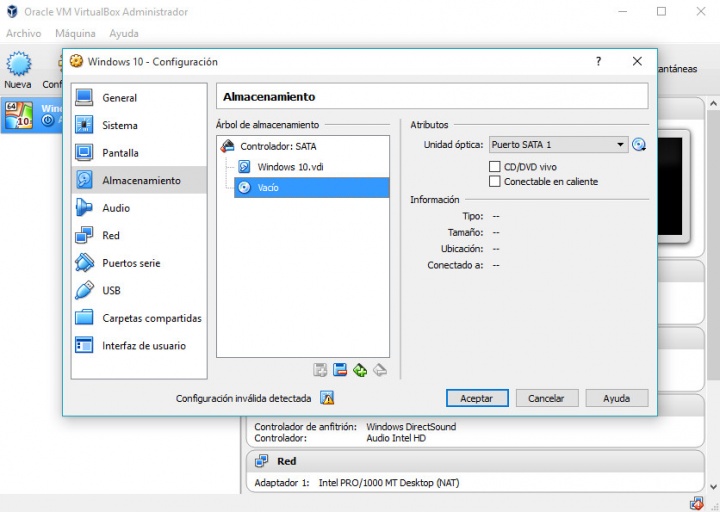Click the 'Adaptador 1:' label

click(282, 483)
